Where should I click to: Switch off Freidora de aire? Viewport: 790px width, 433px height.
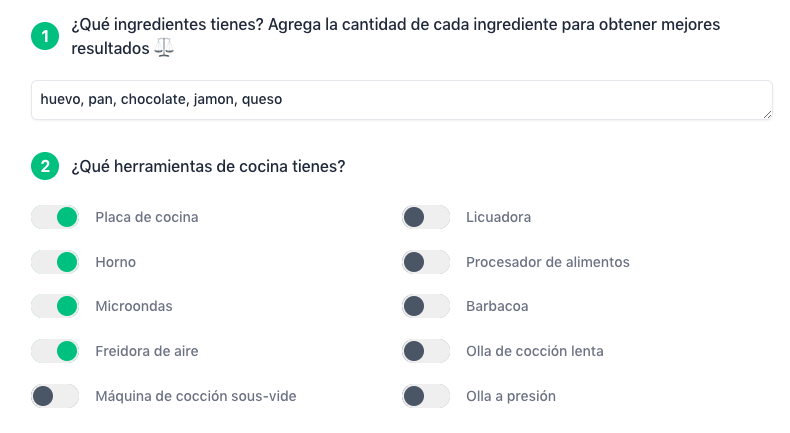pos(55,351)
